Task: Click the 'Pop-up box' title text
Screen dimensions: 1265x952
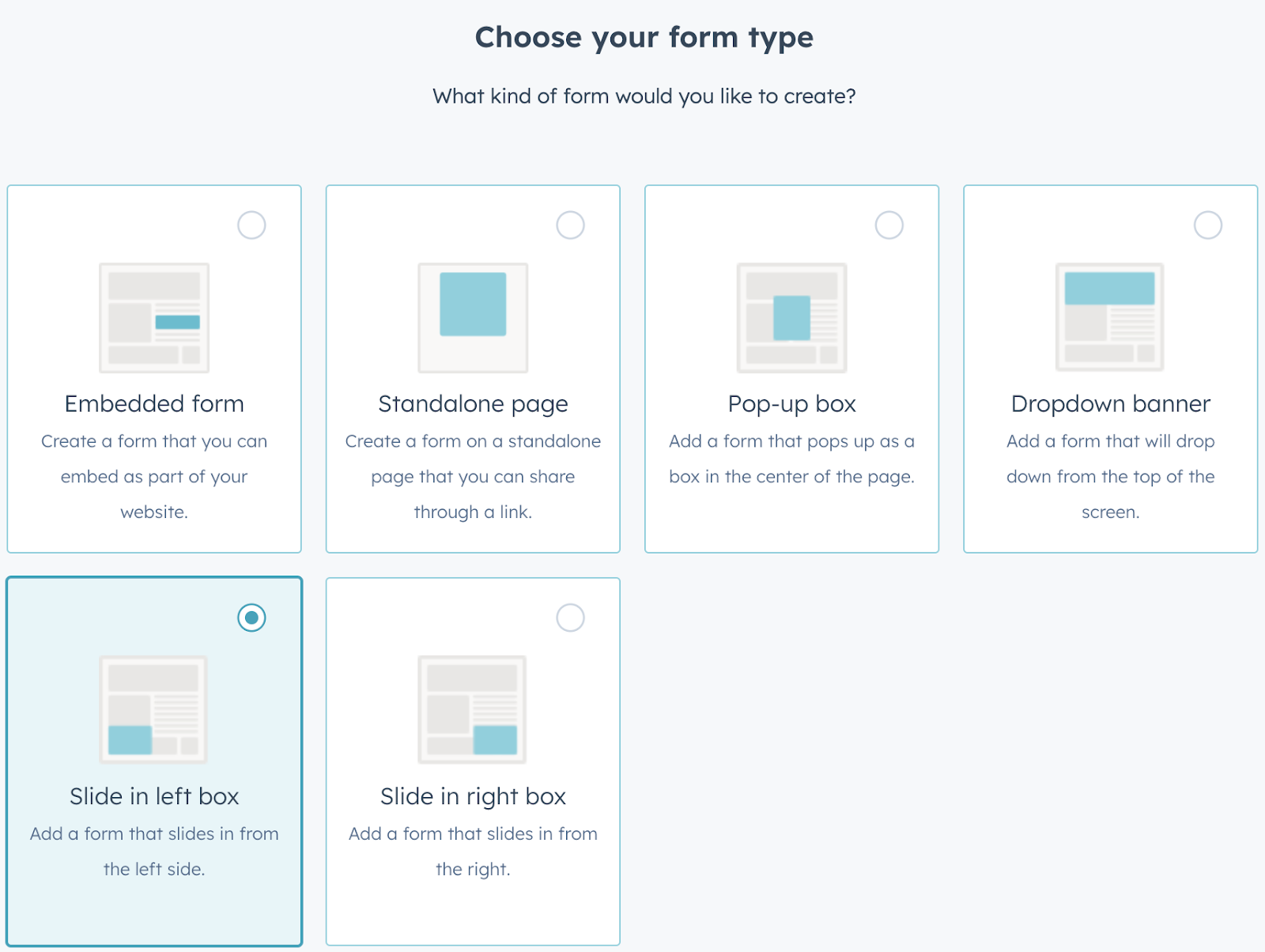Action: [791, 404]
